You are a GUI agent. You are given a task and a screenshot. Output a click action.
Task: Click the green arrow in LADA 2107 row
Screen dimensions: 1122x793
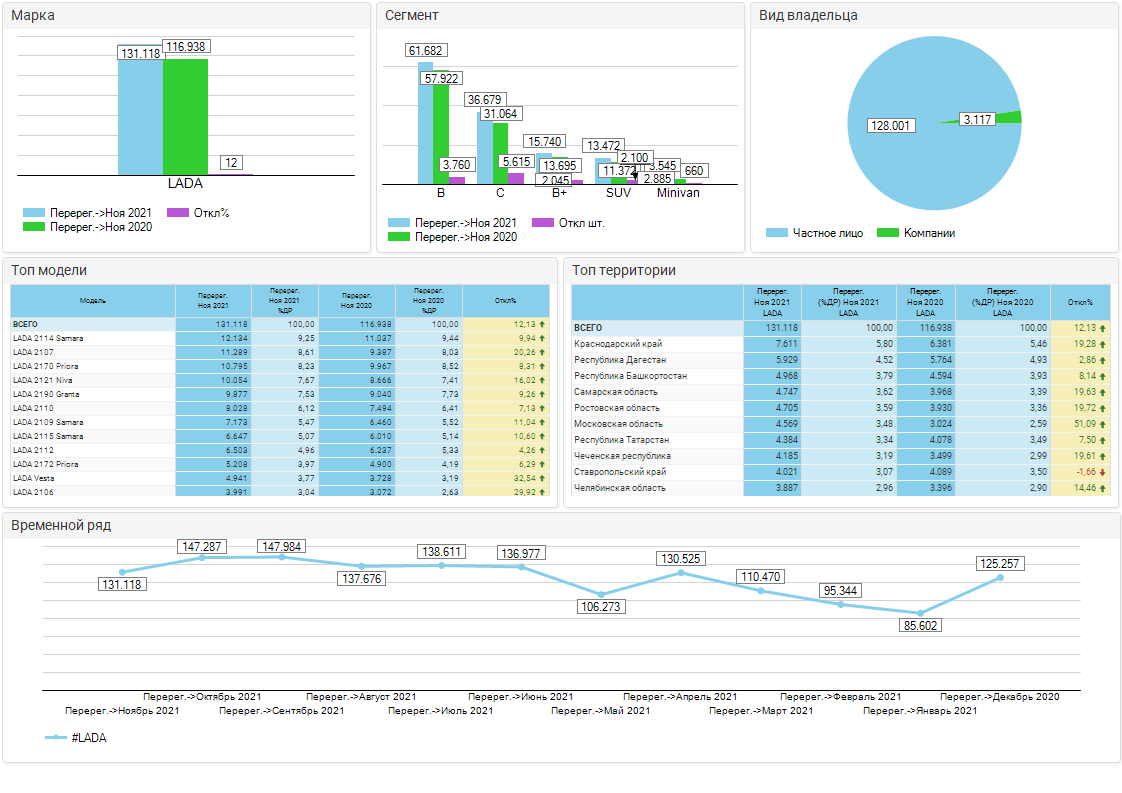click(542, 352)
